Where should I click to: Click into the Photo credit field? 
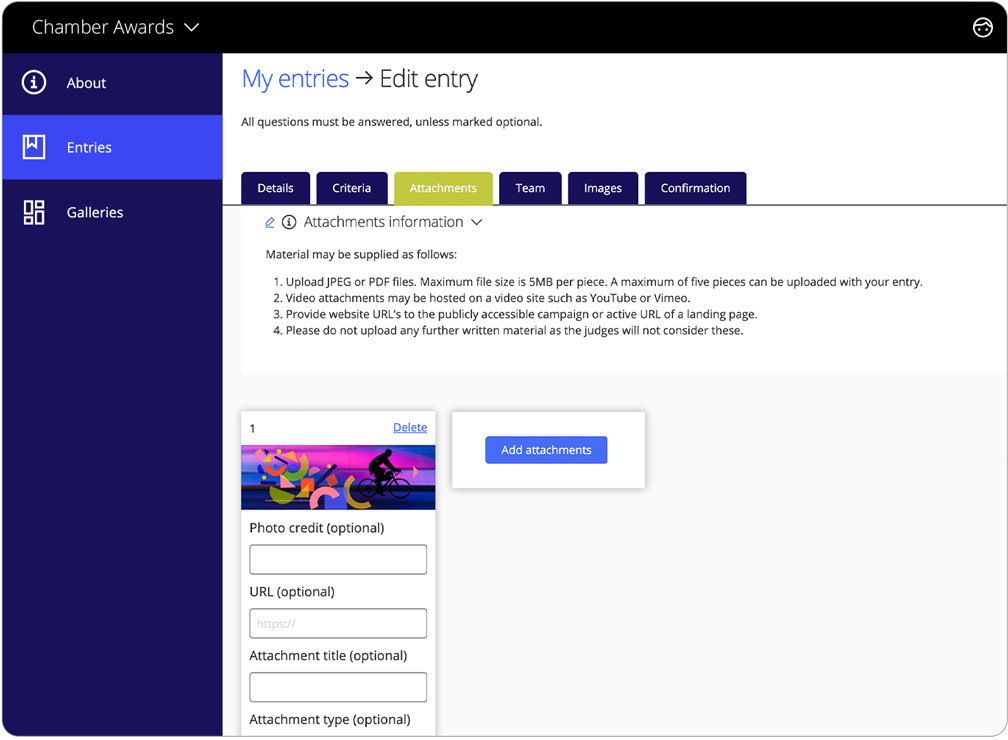tap(338, 559)
